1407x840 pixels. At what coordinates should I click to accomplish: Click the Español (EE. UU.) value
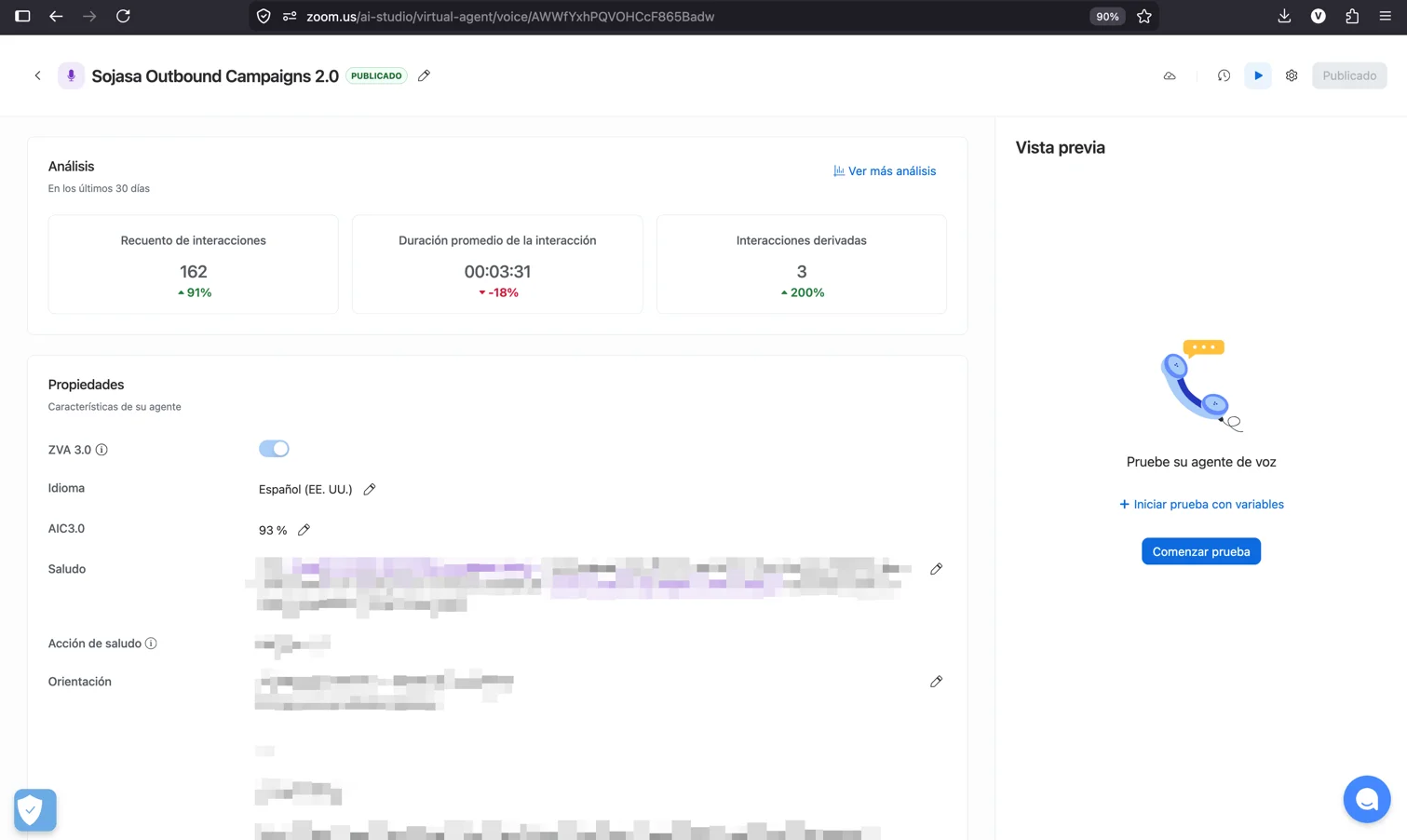(x=305, y=489)
